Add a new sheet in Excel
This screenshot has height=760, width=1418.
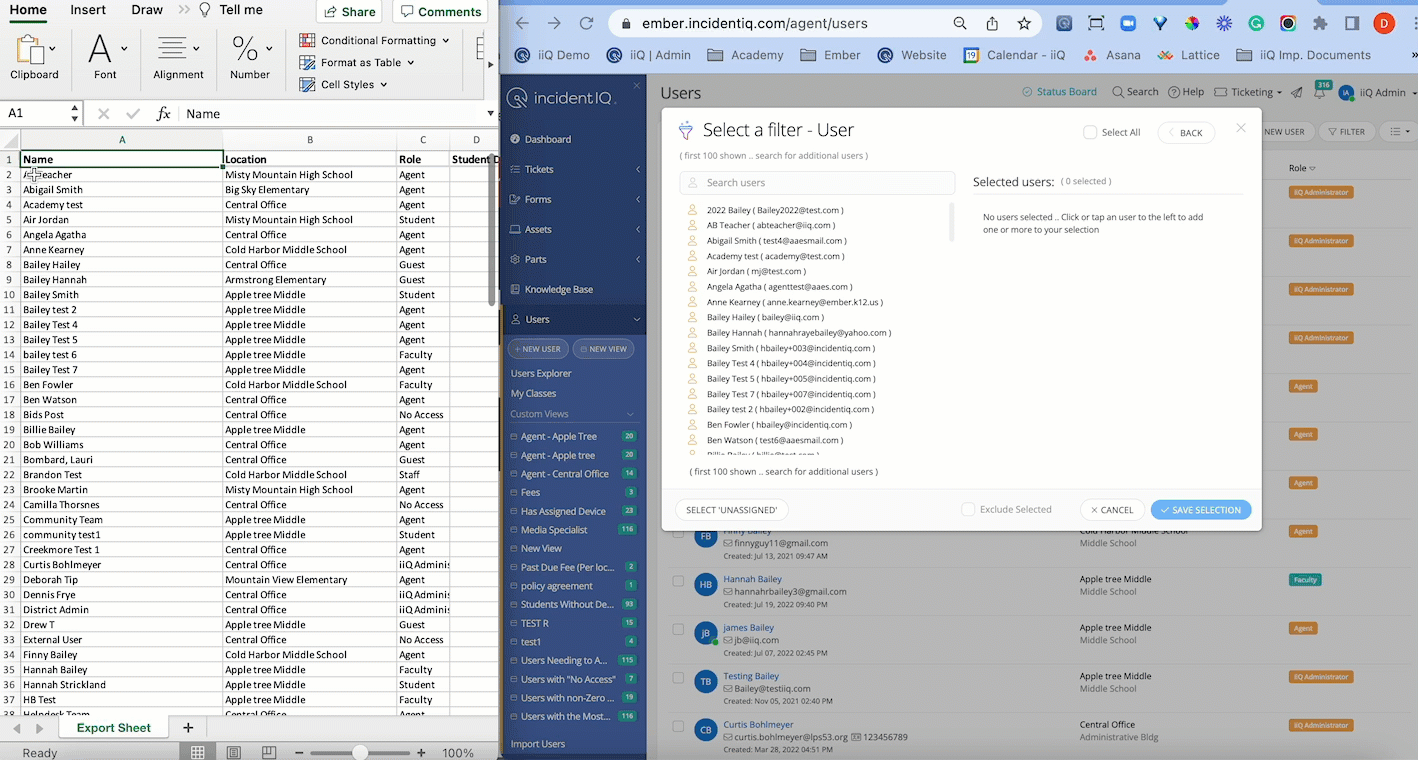point(187,728)
